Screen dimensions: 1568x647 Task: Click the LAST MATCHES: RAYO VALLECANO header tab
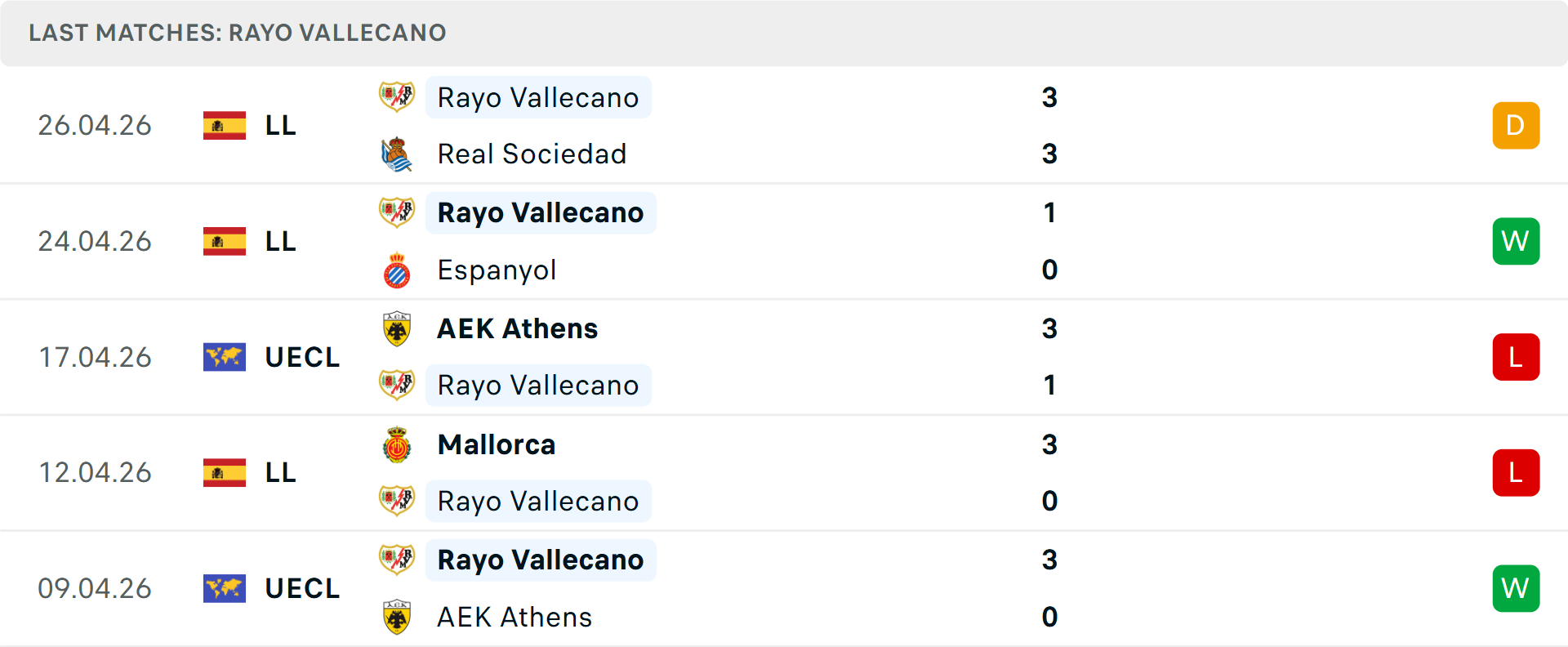[x=237, y=33]
